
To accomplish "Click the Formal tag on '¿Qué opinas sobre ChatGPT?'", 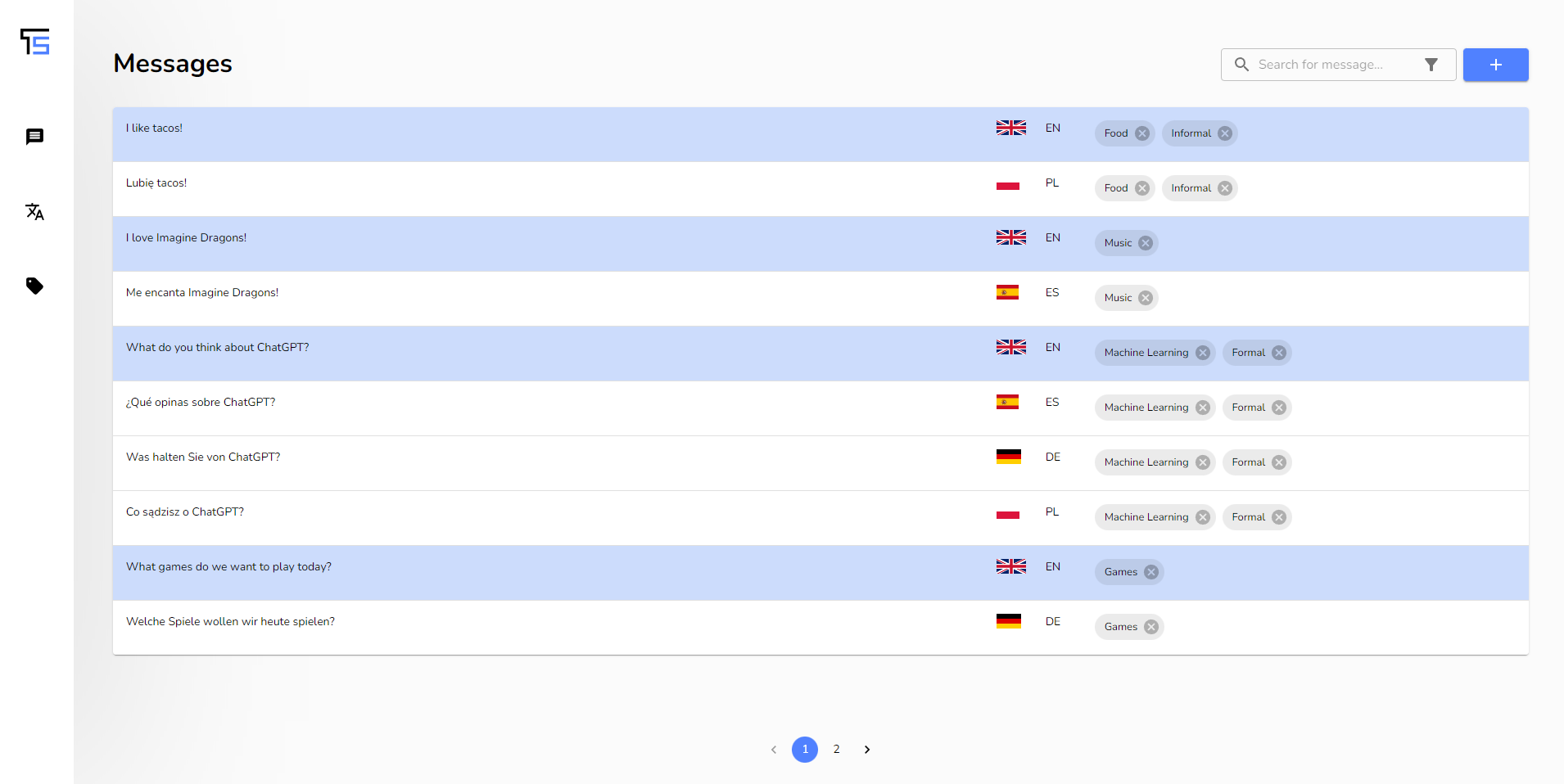I will [x=1248, y=408].
